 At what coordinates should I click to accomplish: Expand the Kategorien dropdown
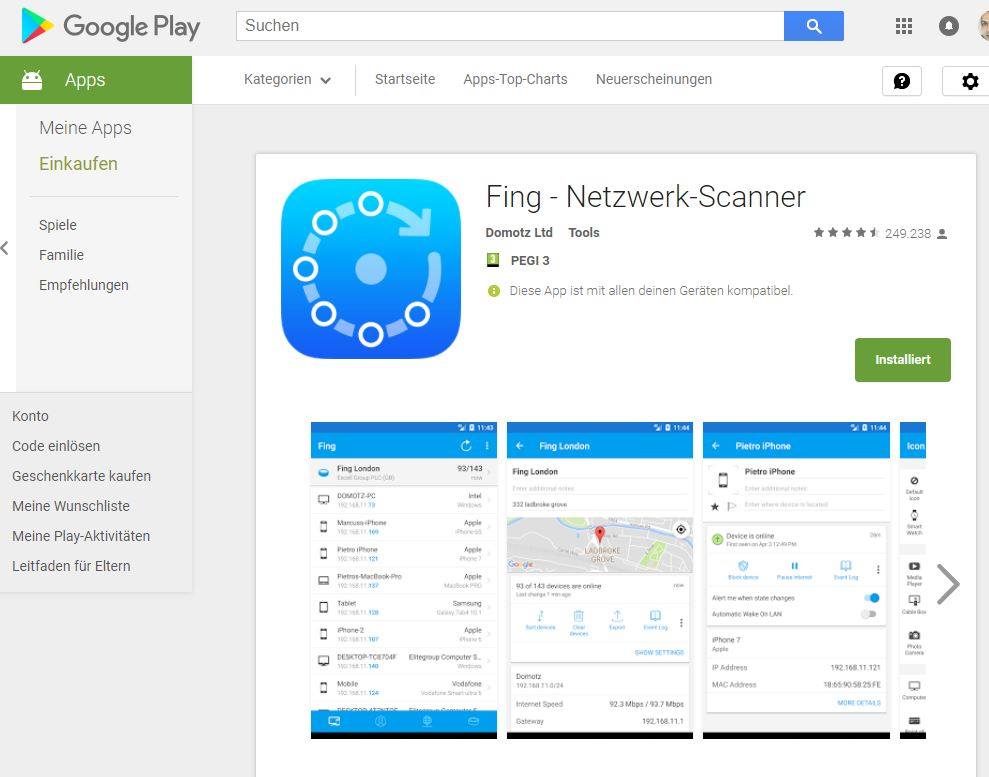point(287,79)
